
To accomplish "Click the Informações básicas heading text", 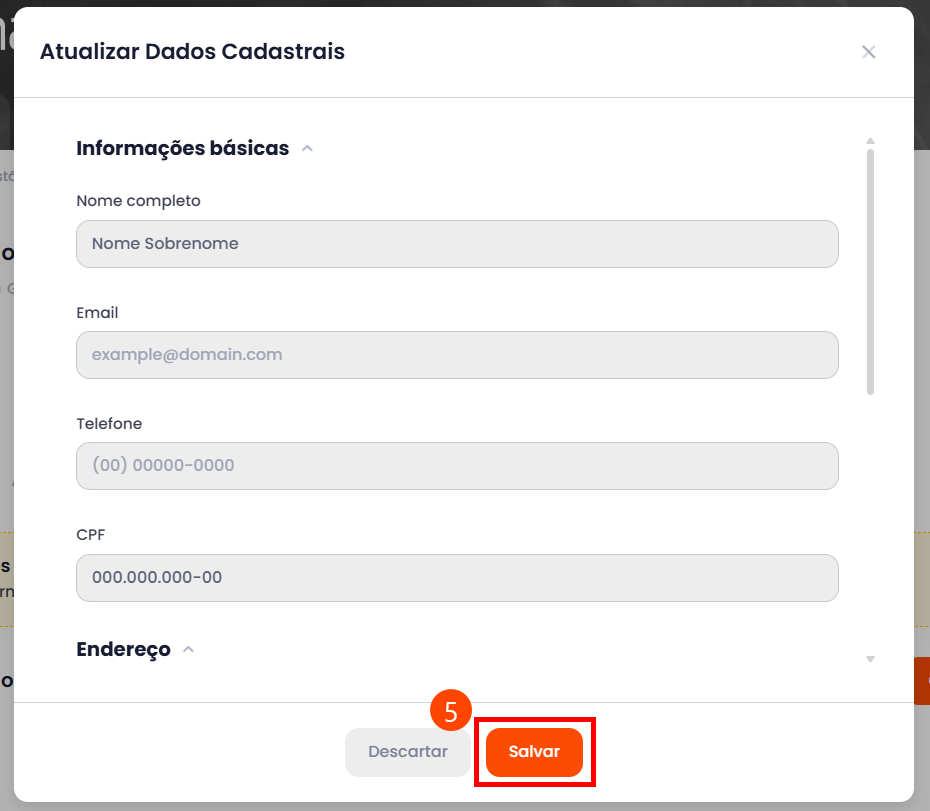I will pyautogui.click(x=182, y=149).
